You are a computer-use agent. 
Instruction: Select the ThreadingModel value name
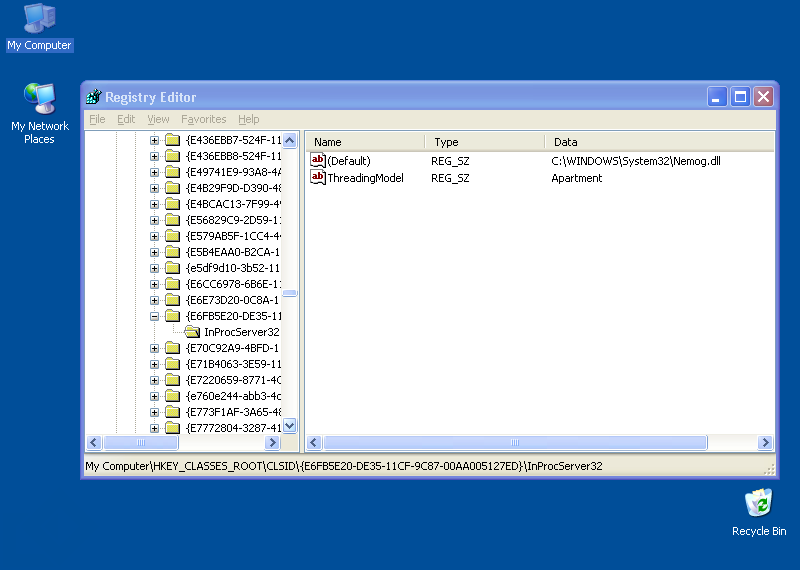pyautogui.click(x=365, y=178)
